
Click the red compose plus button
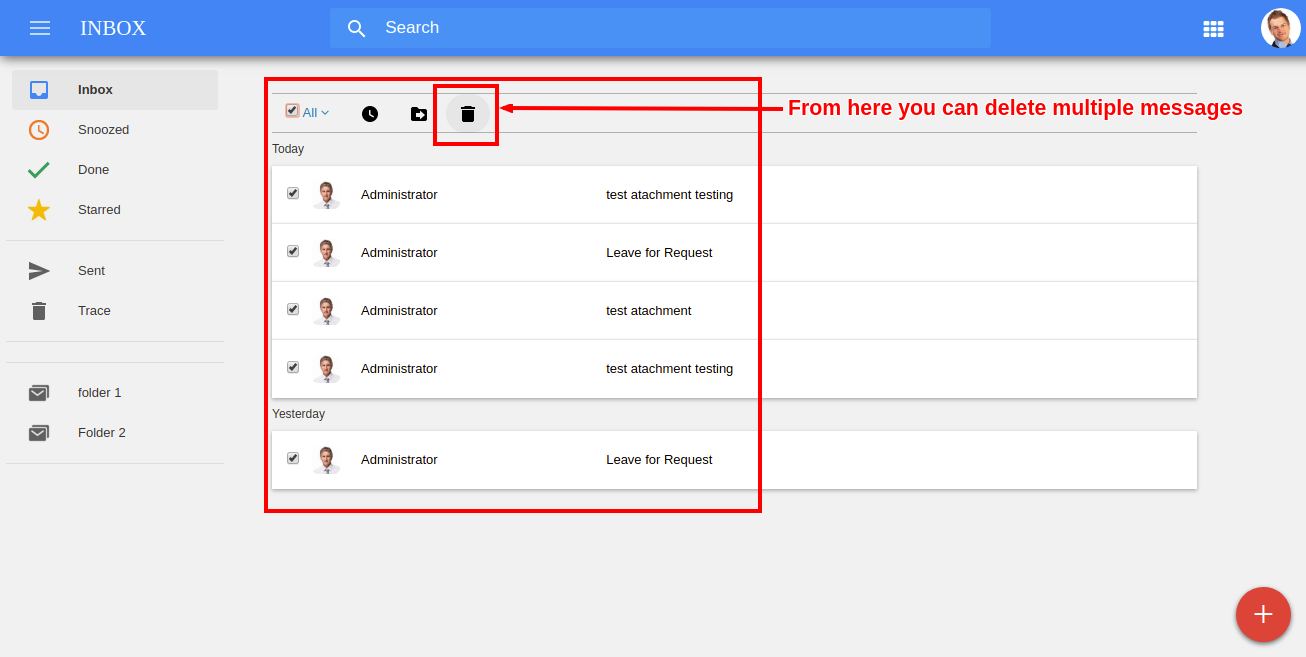1263,614
